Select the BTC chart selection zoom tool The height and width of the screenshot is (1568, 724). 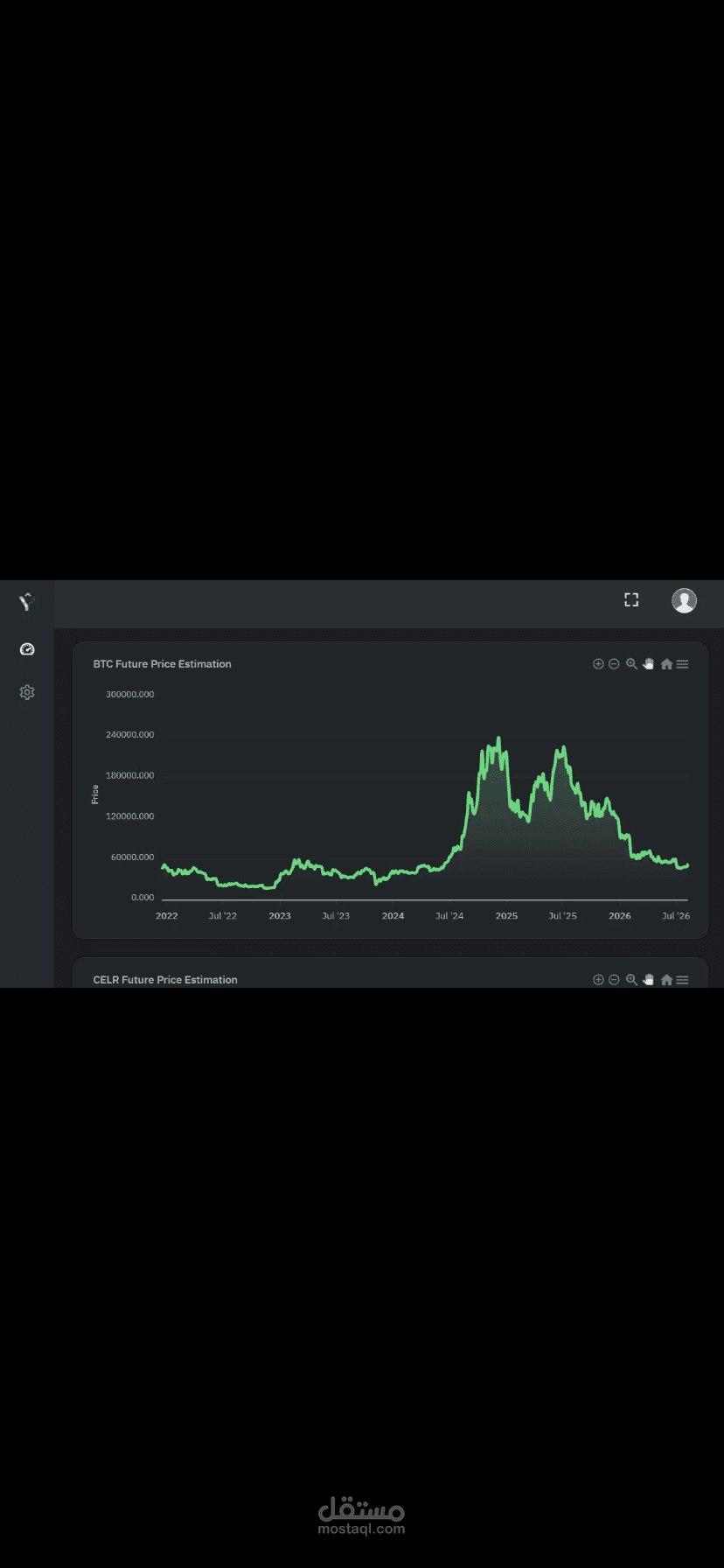click(x=631, y=664)
